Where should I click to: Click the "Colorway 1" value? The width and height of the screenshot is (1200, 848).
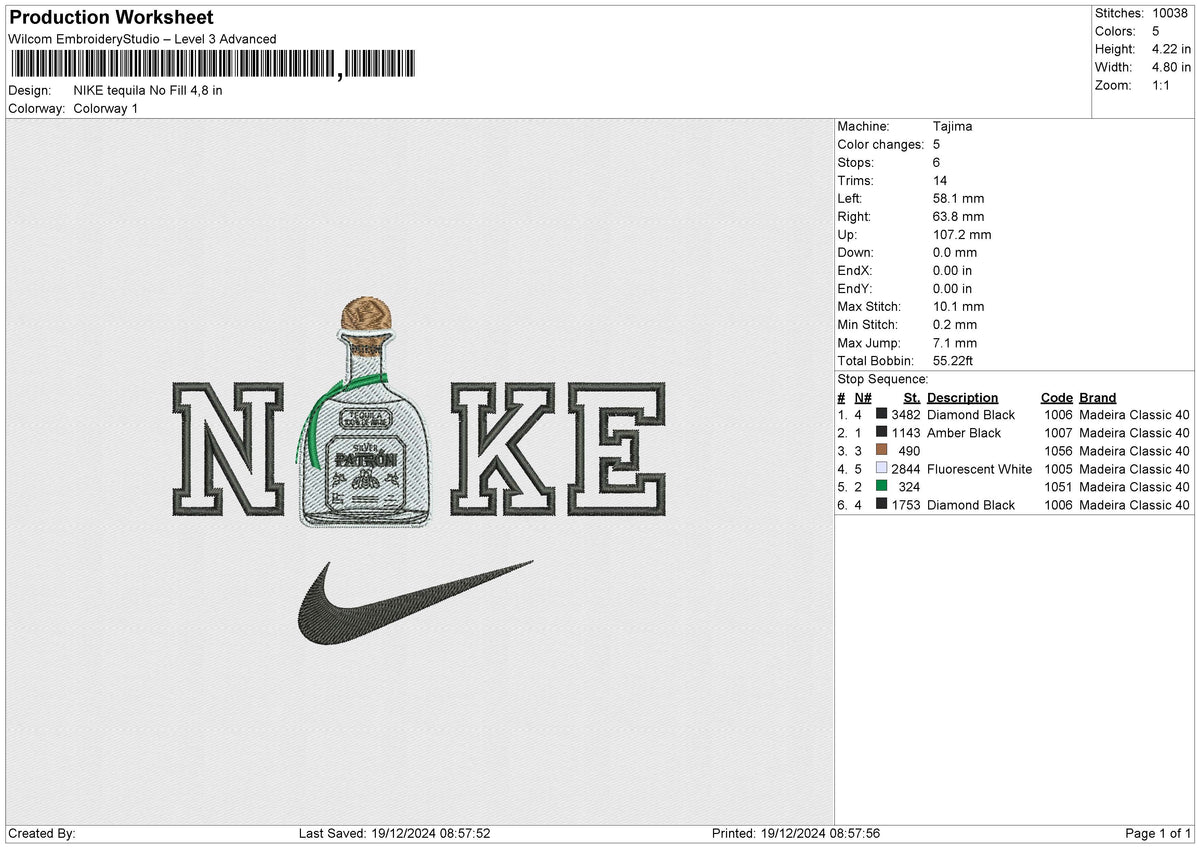coord(106,108)
